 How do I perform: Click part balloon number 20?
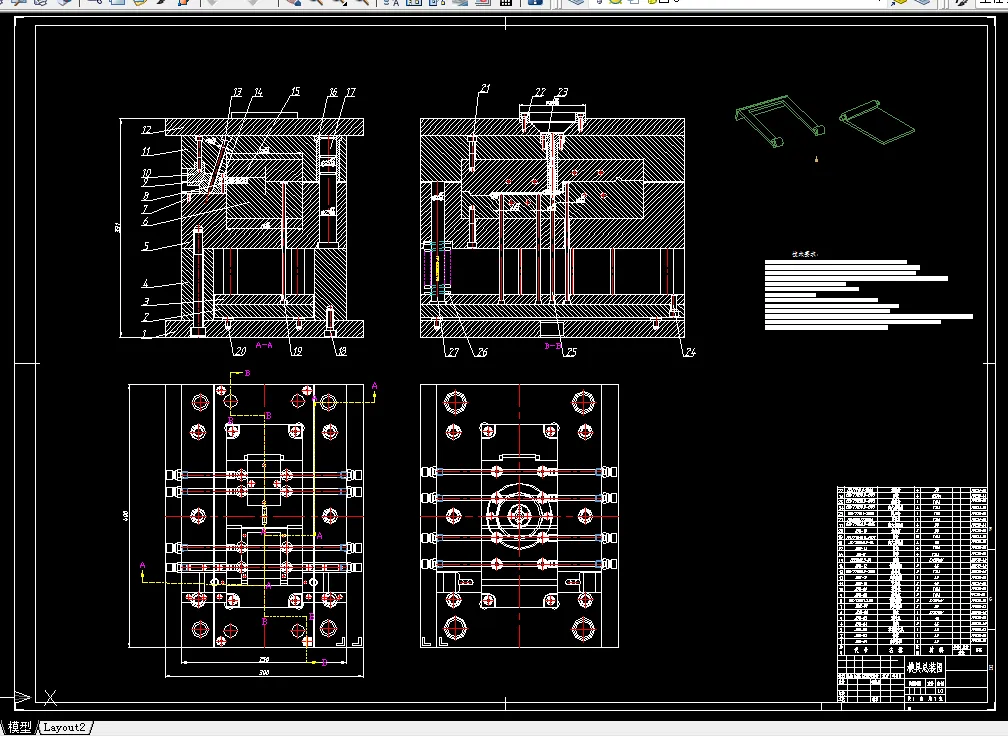(240, 351)
